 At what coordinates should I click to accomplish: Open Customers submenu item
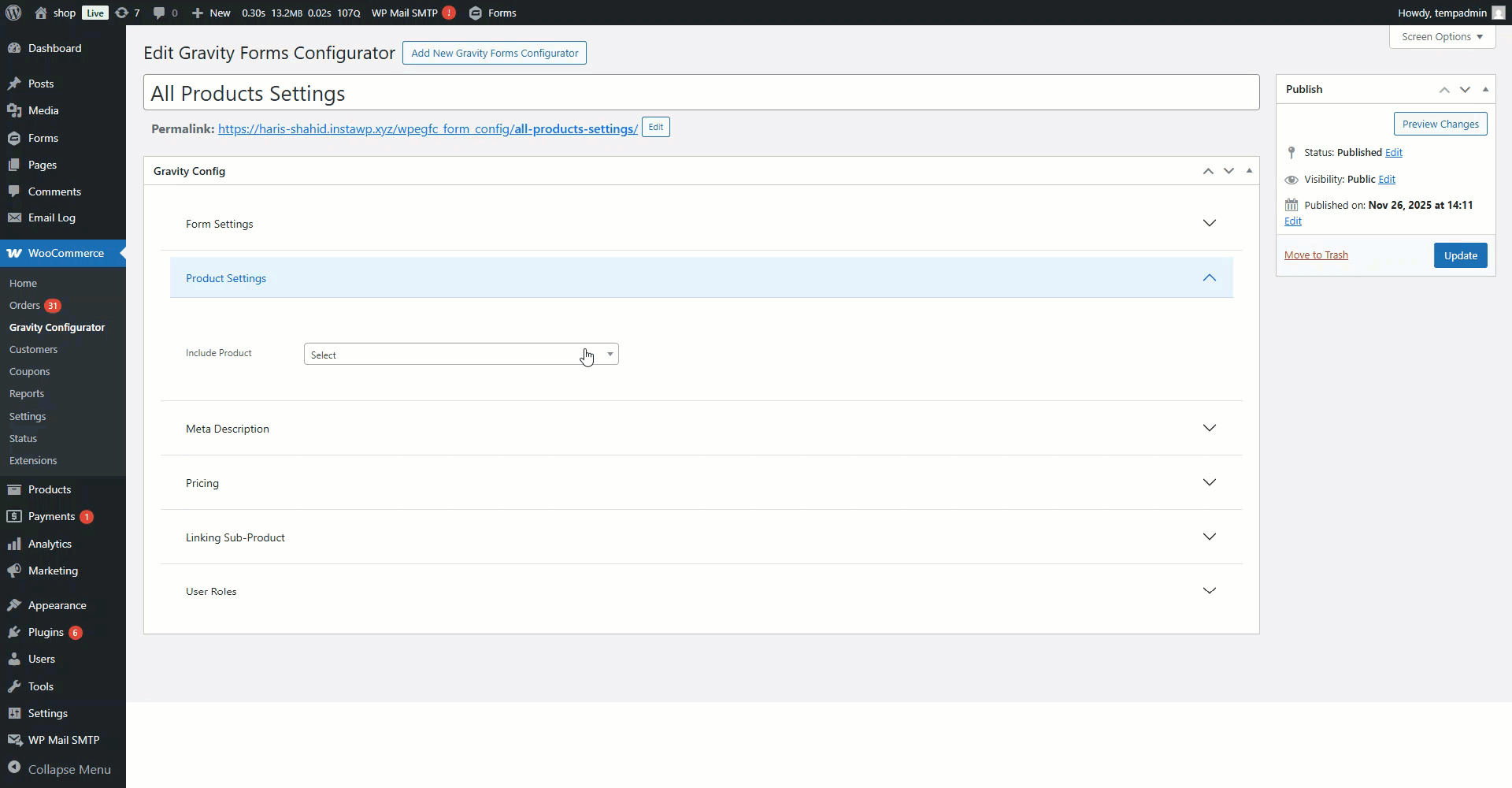point(33,349)
